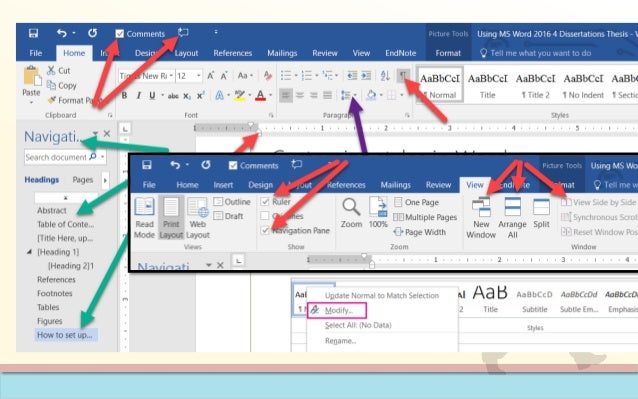The height and width of the screenshot is (399, 638).
Task: Justify the paragraph text
Action: pos(328,96)
